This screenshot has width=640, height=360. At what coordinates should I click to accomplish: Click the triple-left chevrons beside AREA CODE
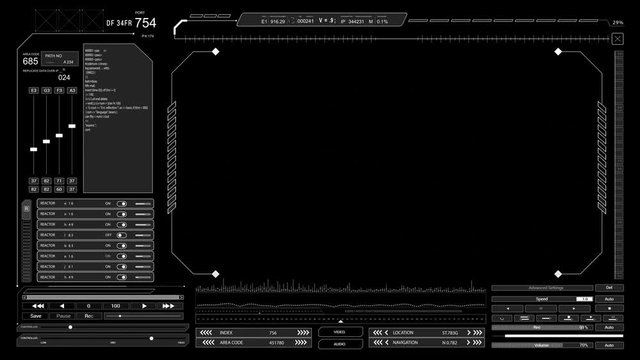click(x=208, y=342)
